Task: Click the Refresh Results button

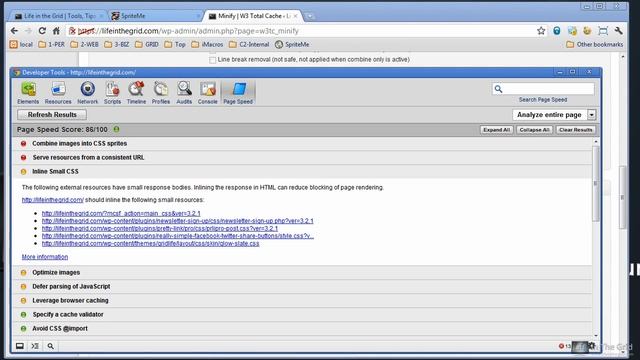Action: [x=52, y=115]
